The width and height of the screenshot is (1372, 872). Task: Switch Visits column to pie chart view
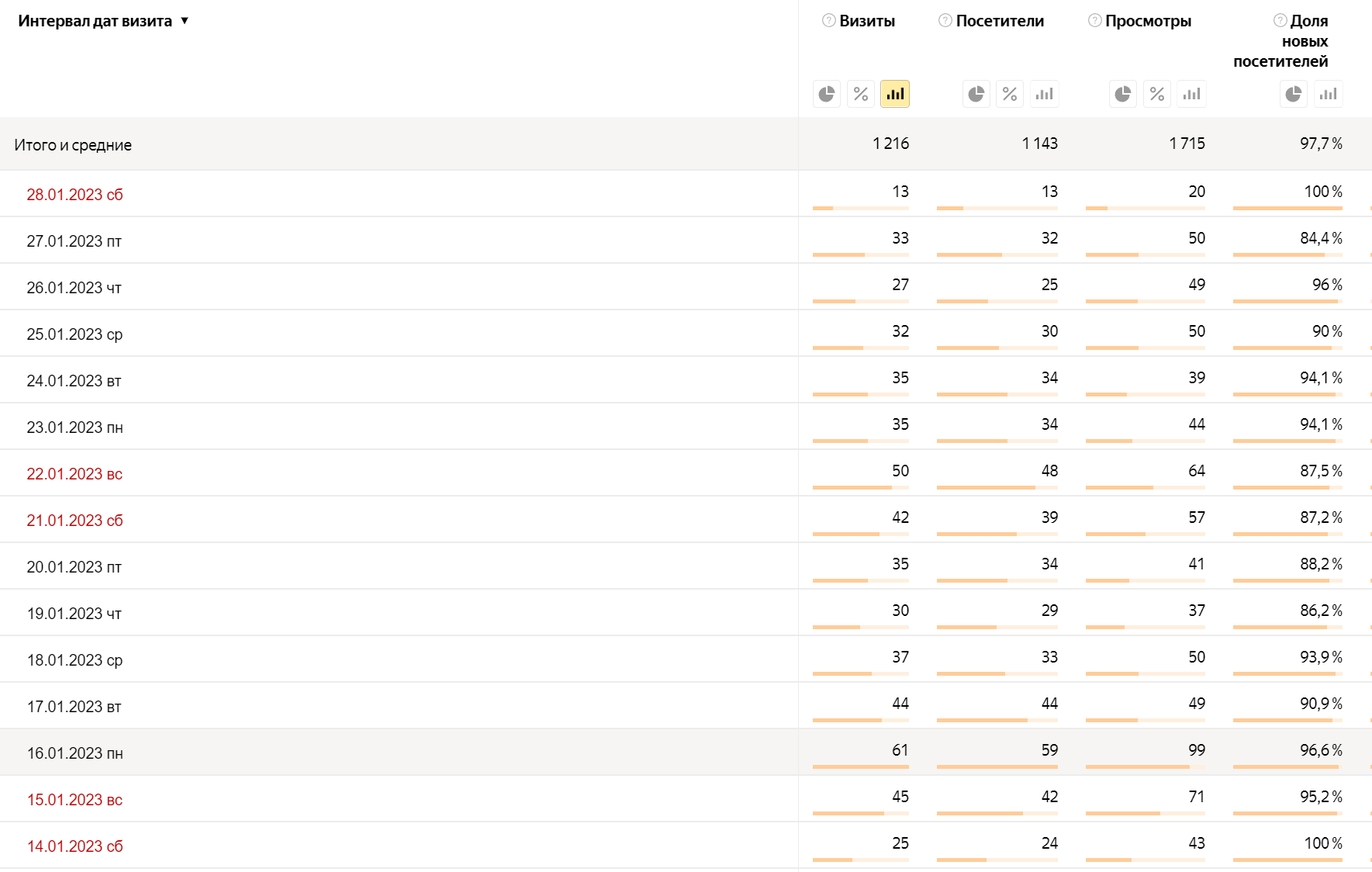tap(827, 94)
